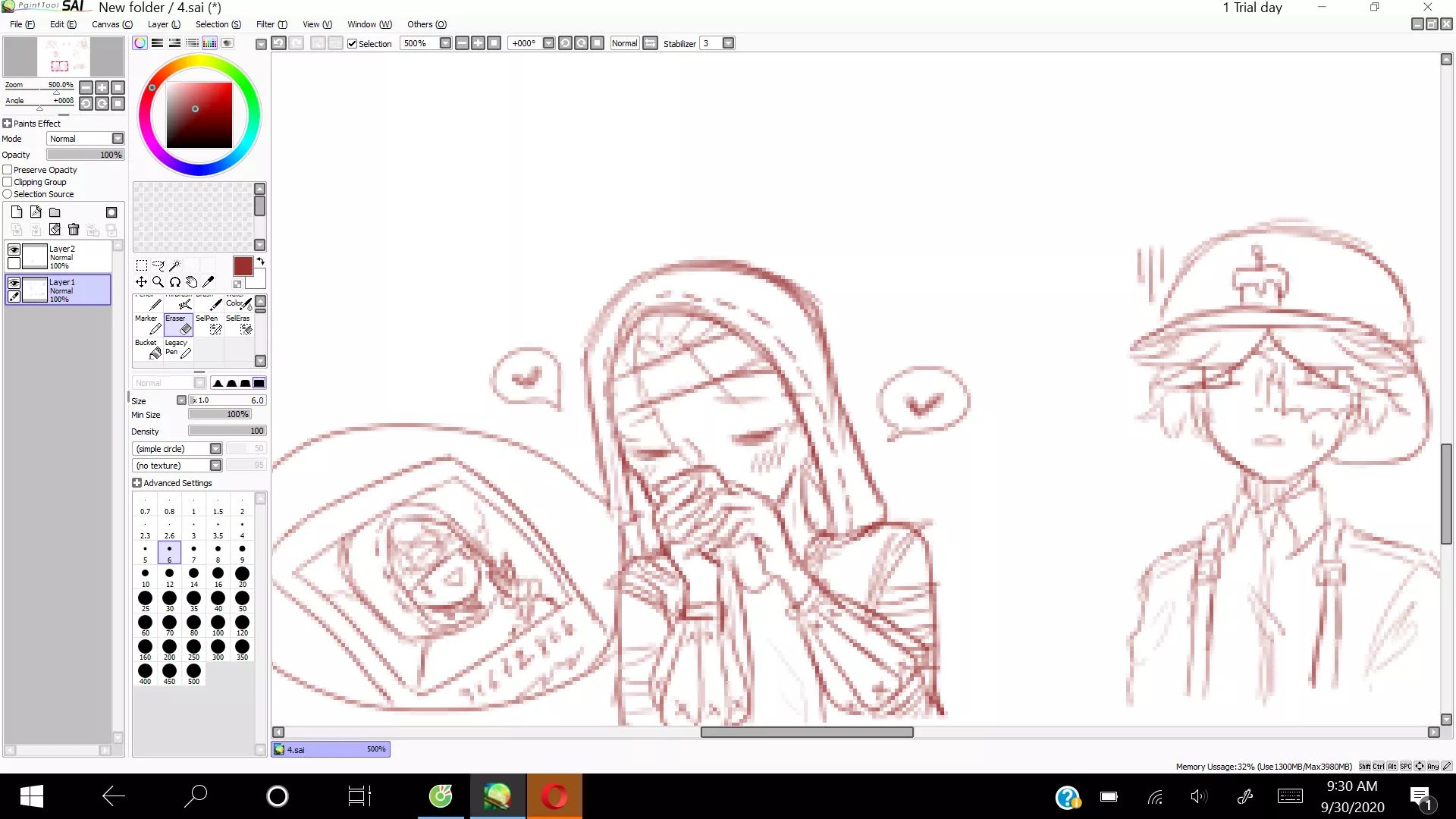The height and width of the screenshot is (819, 1456).
Task: Select the Marker tool
Action: coord(148,325)
